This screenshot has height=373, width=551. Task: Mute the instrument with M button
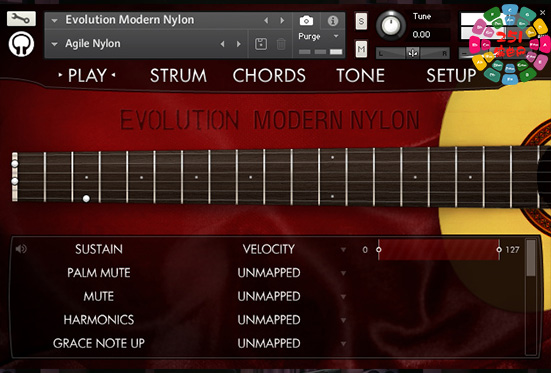pos(361,49)
